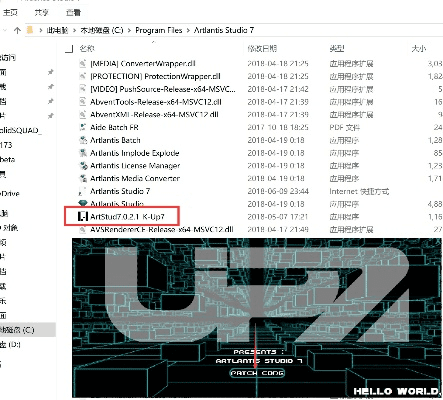Open the 主页 ribbon tab

10,13
